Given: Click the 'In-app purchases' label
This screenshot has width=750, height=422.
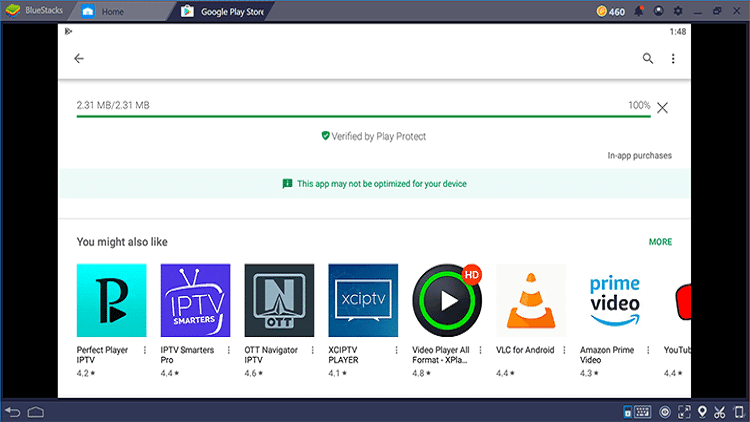Looking at the screenshot, I should (640, 155).
